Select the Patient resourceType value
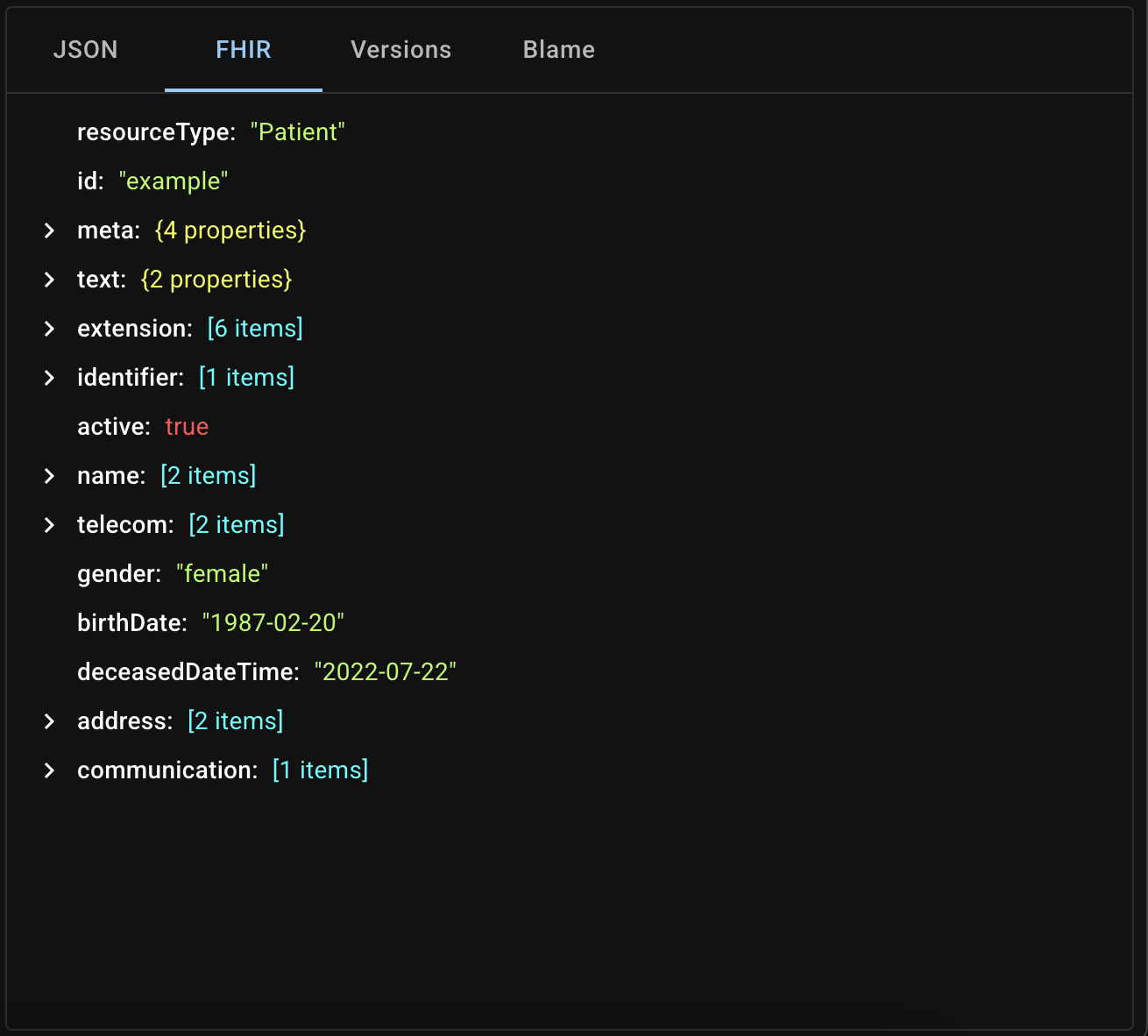Screen dimensions: 1148x1036 pyautogui.click(x=298, y=131)
